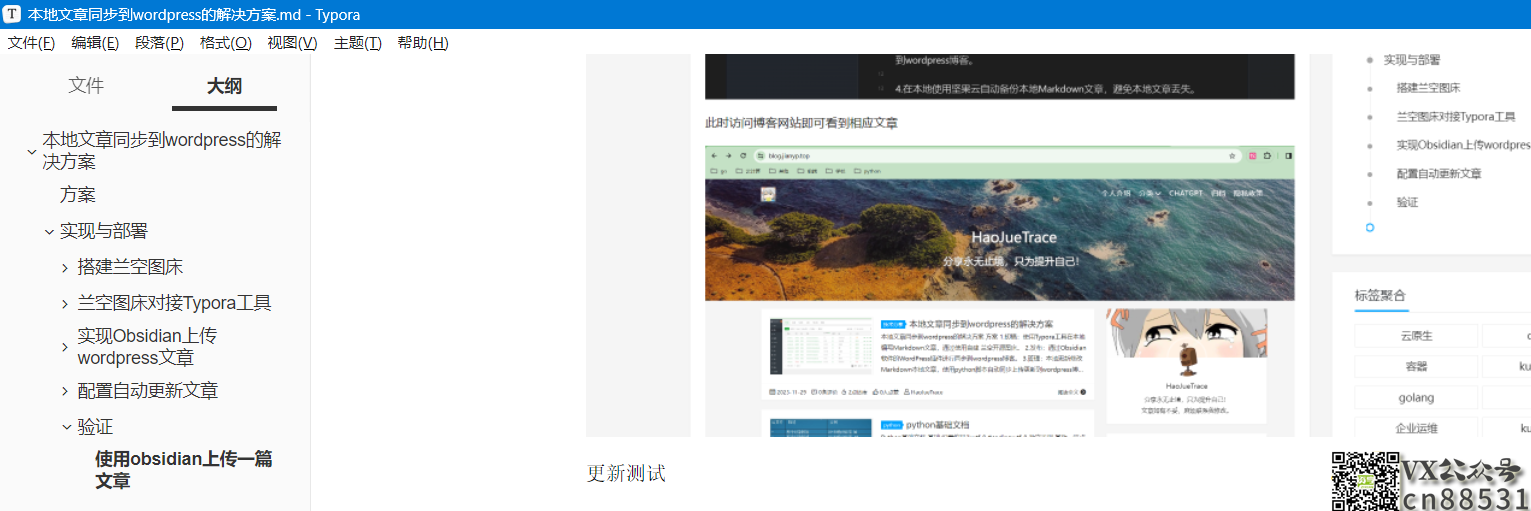Jump to the 方案 heading in outline
The image size is (1531, 511).
78,195
